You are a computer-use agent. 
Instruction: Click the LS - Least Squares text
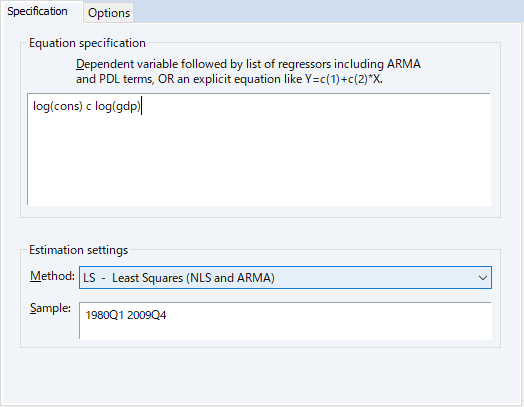pos(179,278)
